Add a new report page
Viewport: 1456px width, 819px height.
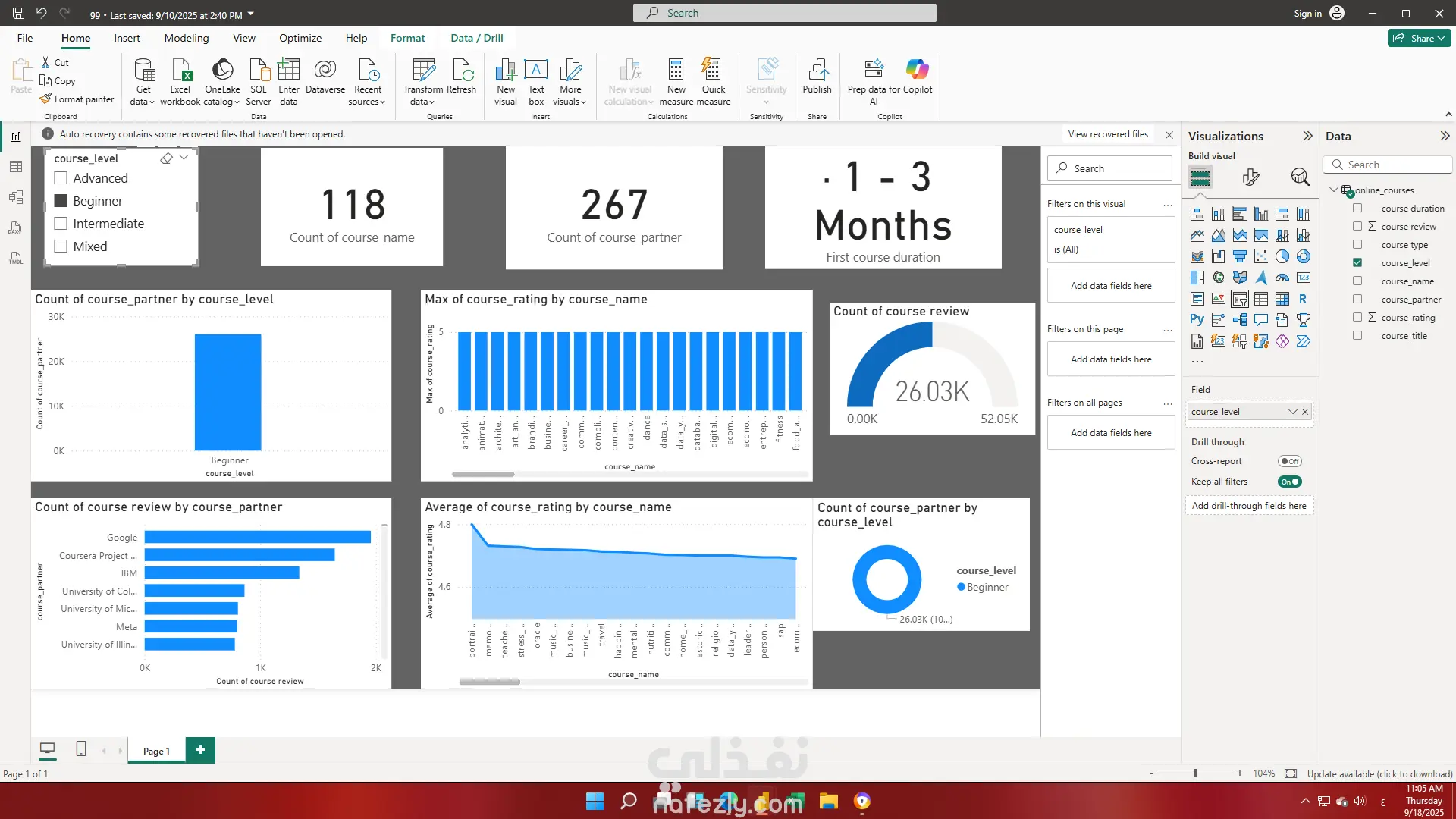coord(200,750)
